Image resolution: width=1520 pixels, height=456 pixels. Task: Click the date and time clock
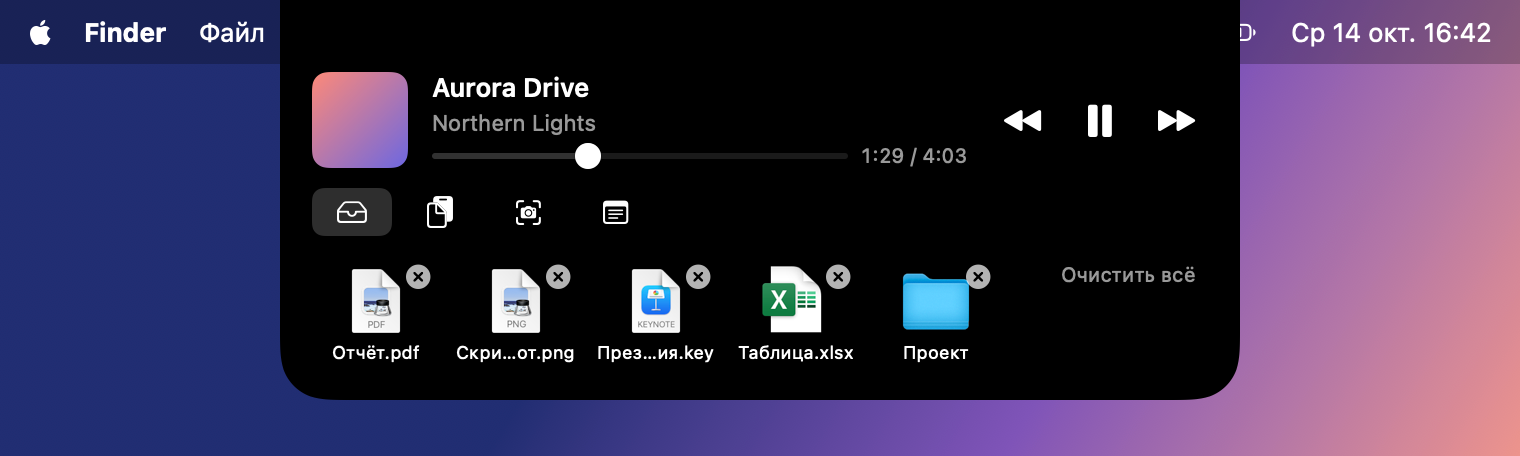(x=1391, y=33)
